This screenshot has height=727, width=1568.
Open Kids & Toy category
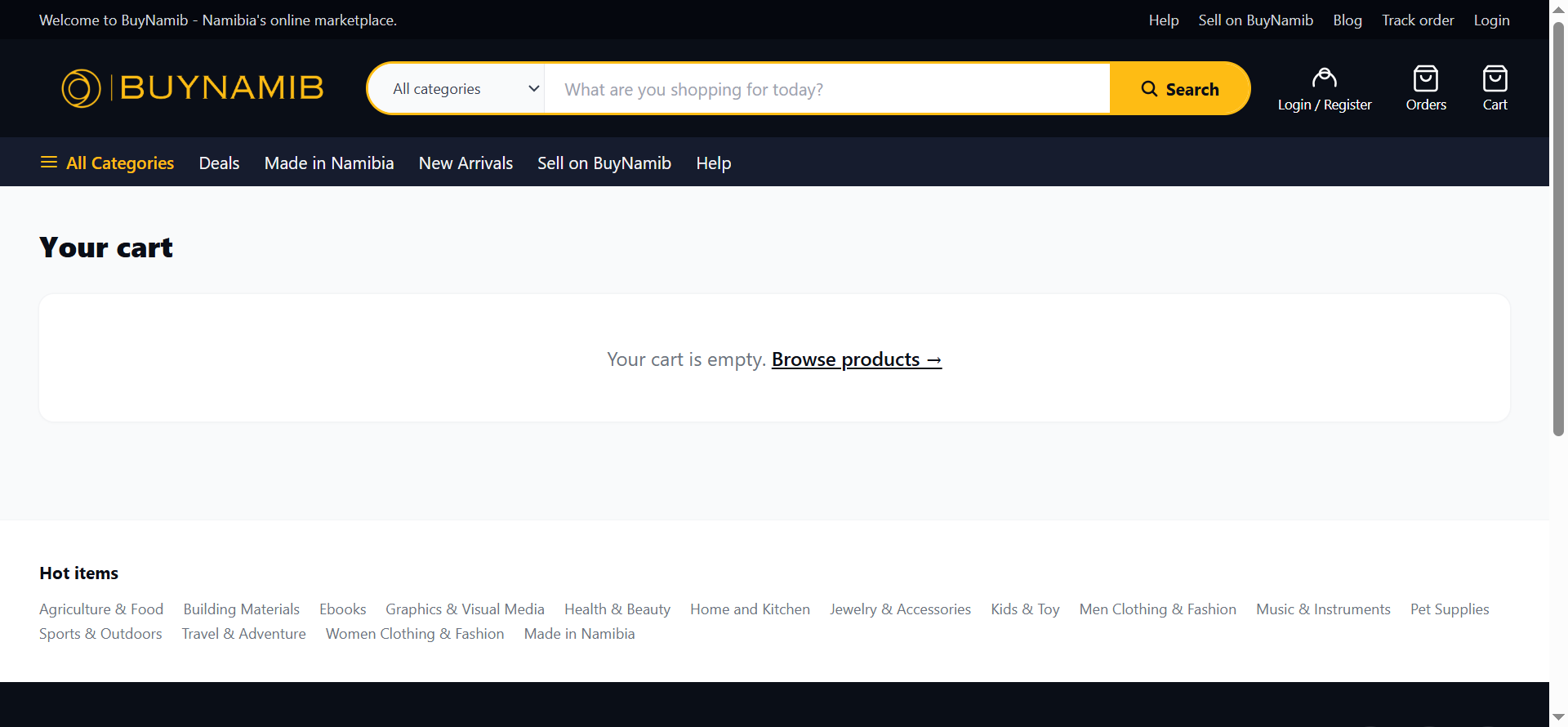1025,609
